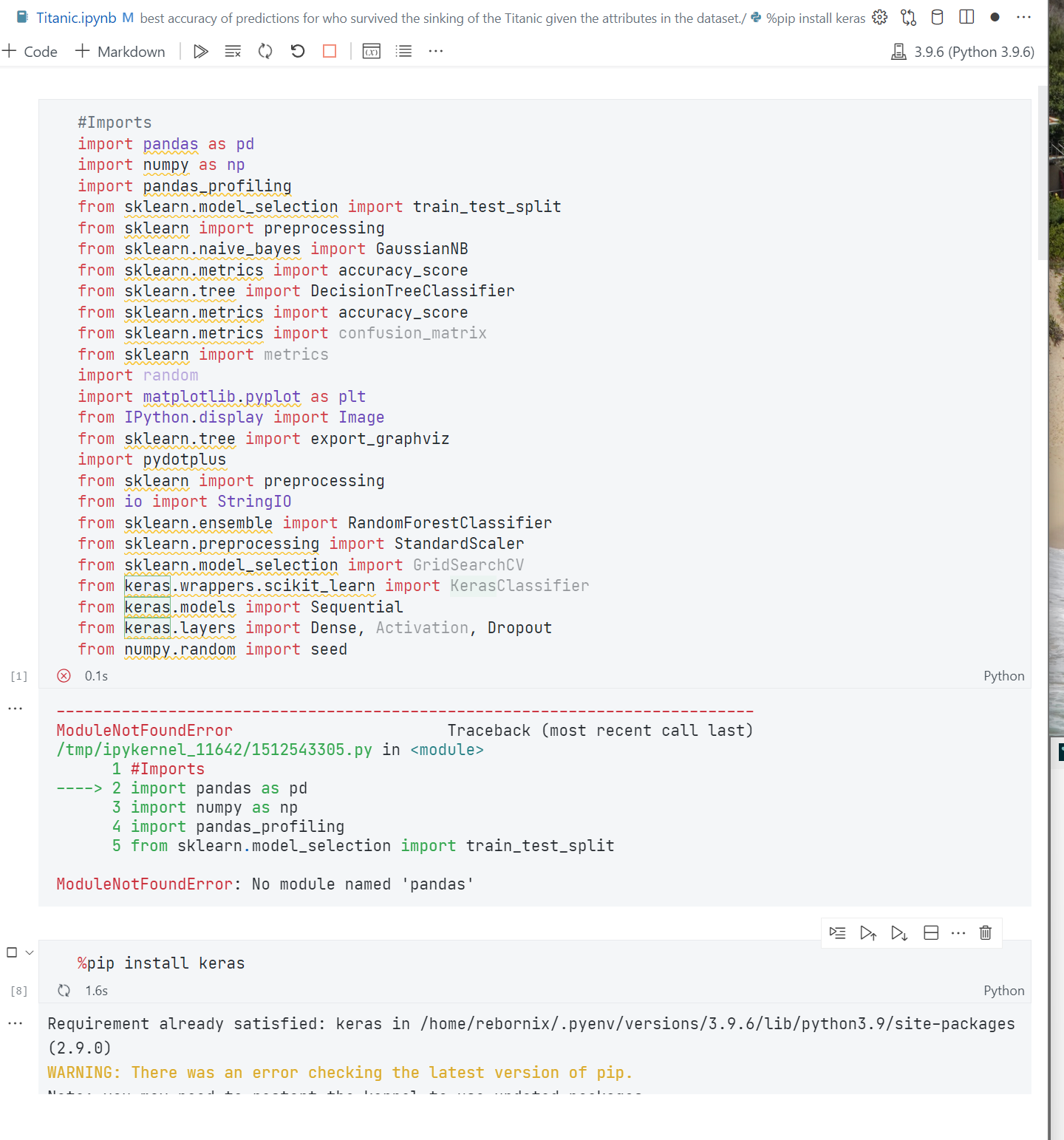Click the spinning execution status icon

point(64,990)
